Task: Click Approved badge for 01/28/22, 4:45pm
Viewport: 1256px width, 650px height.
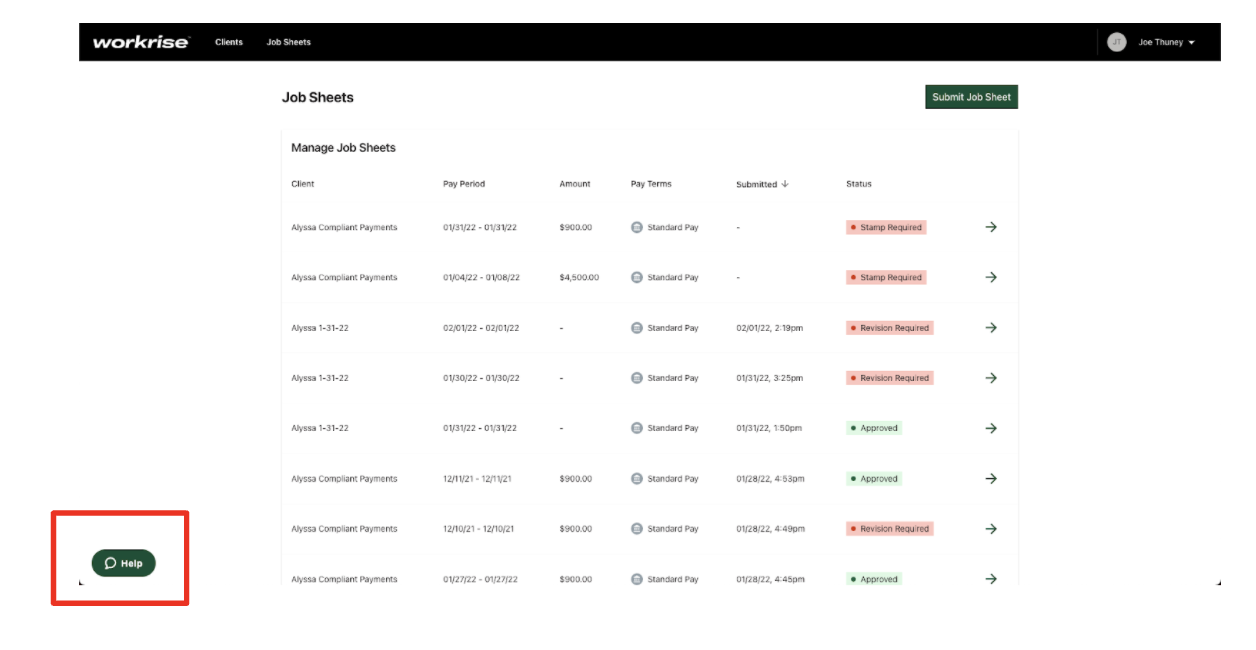Action: click(x=874, y=579)
